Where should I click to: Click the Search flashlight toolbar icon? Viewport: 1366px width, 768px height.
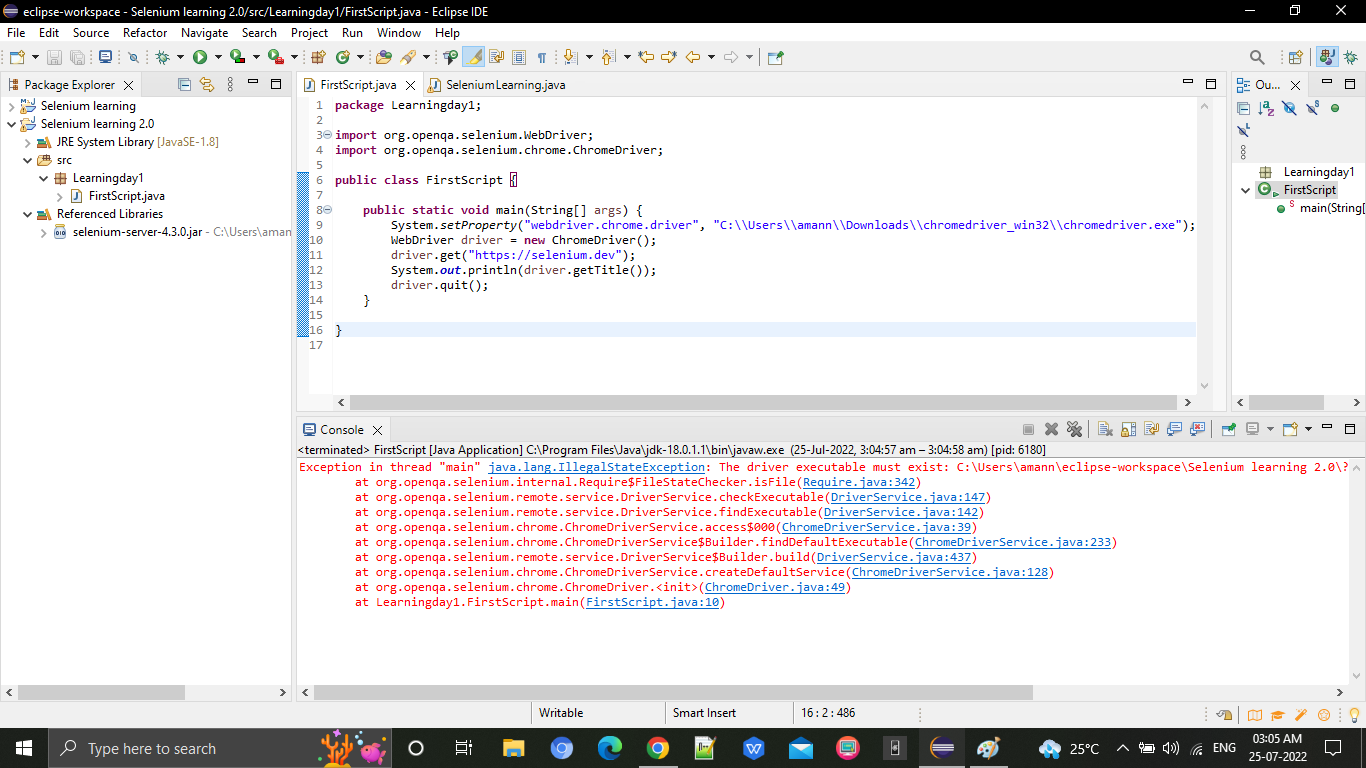(408, 57)
